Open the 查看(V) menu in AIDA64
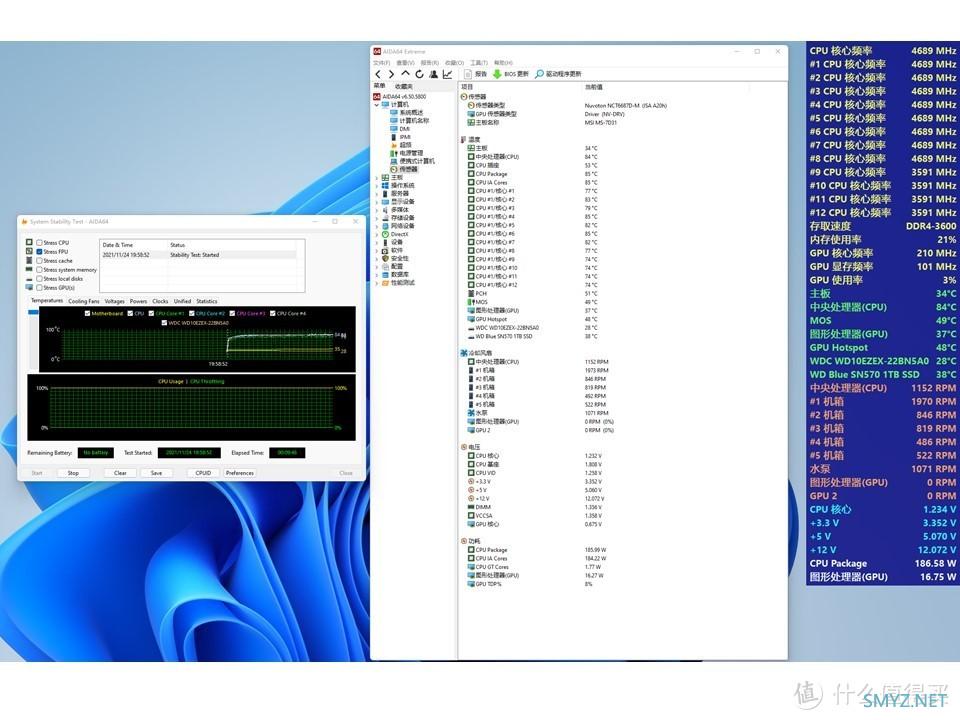This screenshot has height=720, width=960. [x=405, y=63]
